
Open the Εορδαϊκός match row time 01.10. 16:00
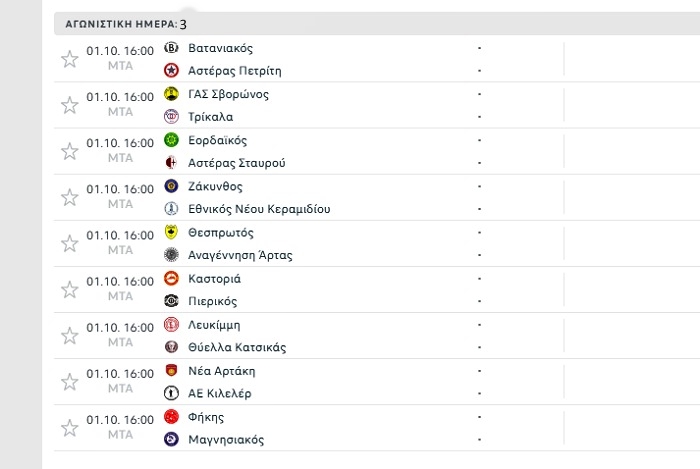[120, 143]
